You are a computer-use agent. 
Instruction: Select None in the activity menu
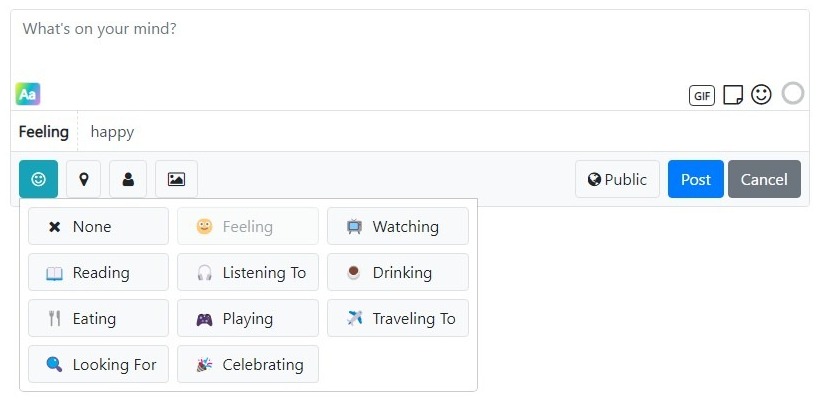click(98, 226)
